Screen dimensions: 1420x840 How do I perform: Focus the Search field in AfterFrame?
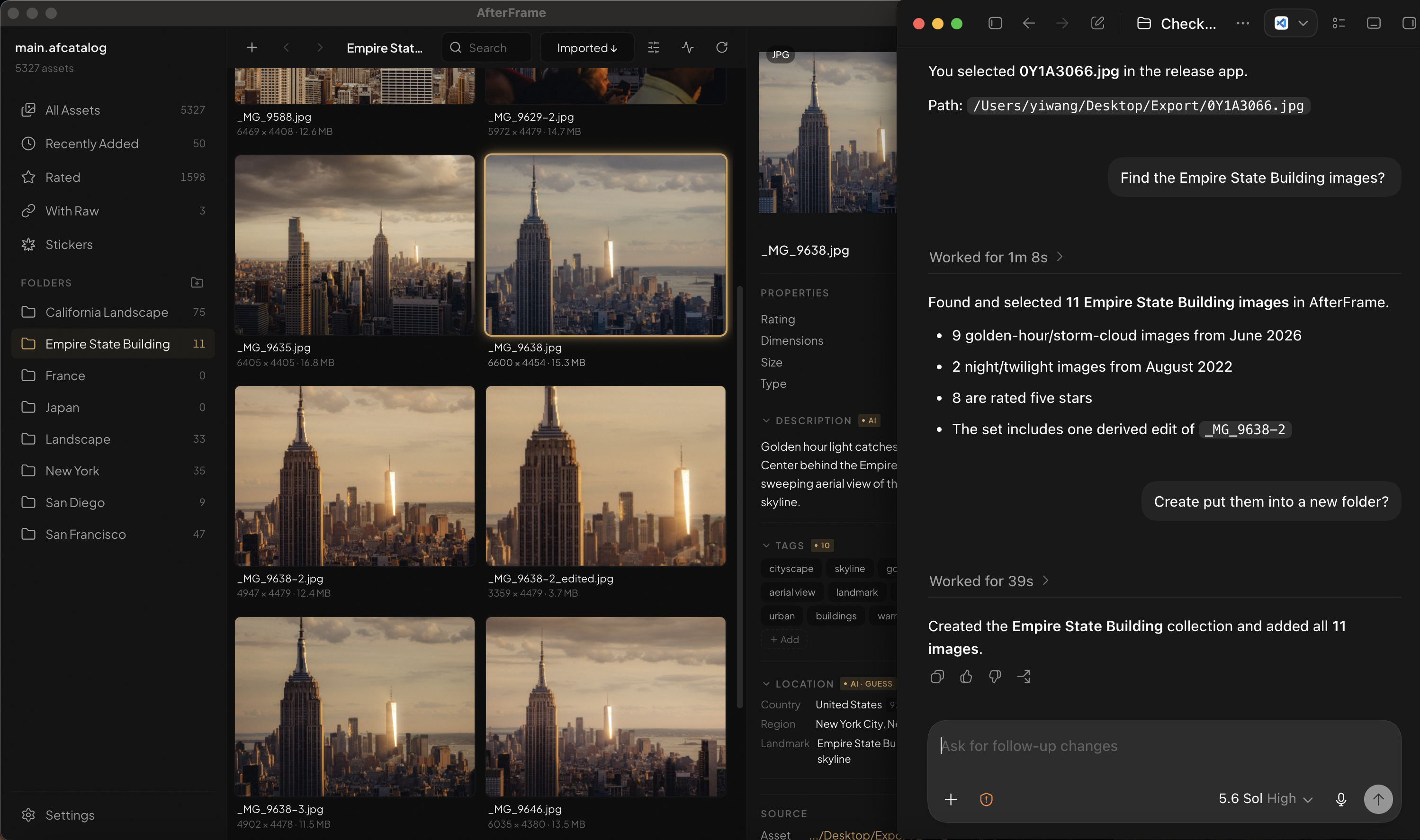(x=487, y=47)
